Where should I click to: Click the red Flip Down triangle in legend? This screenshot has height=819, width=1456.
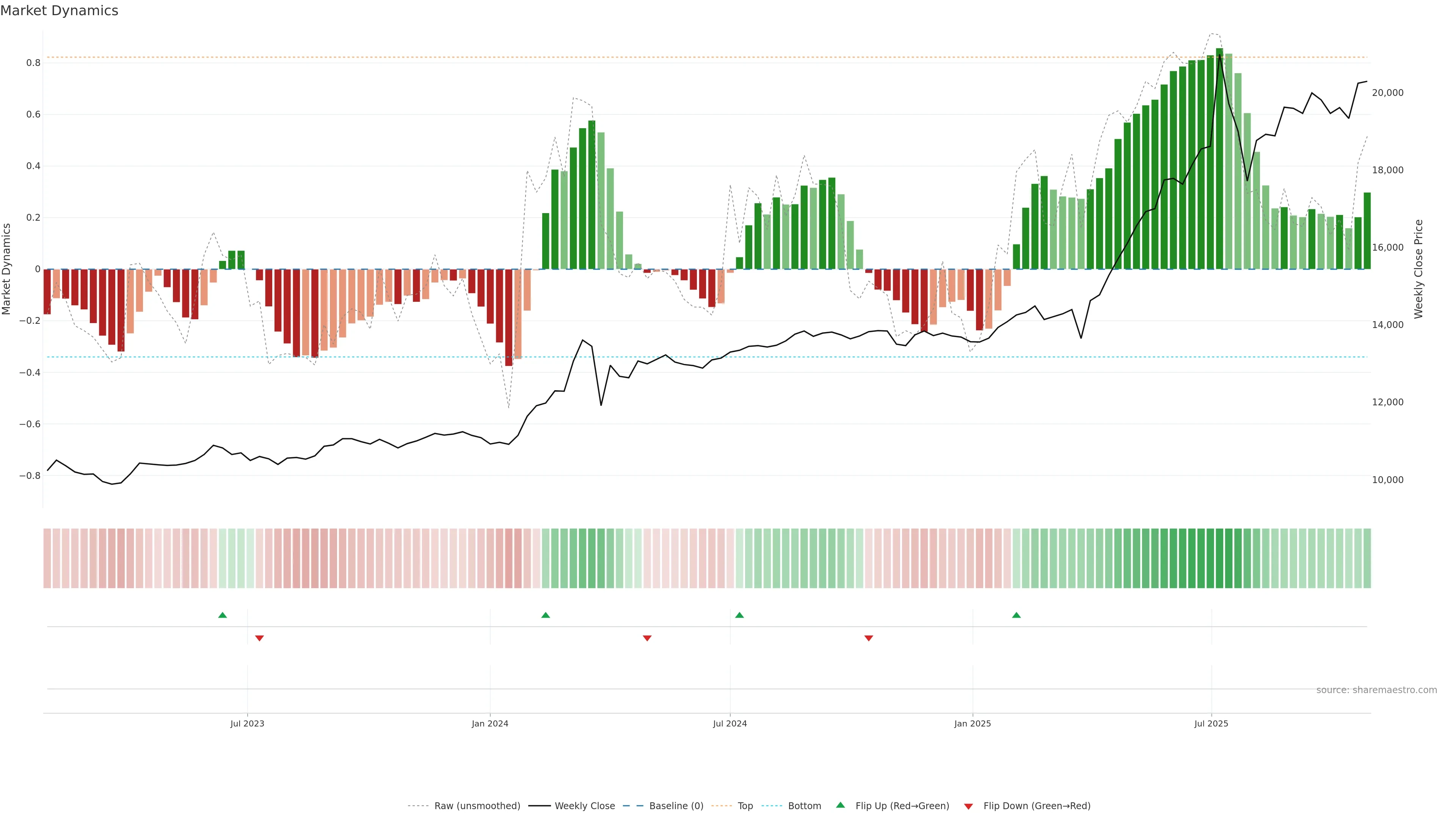pos(968,806)
